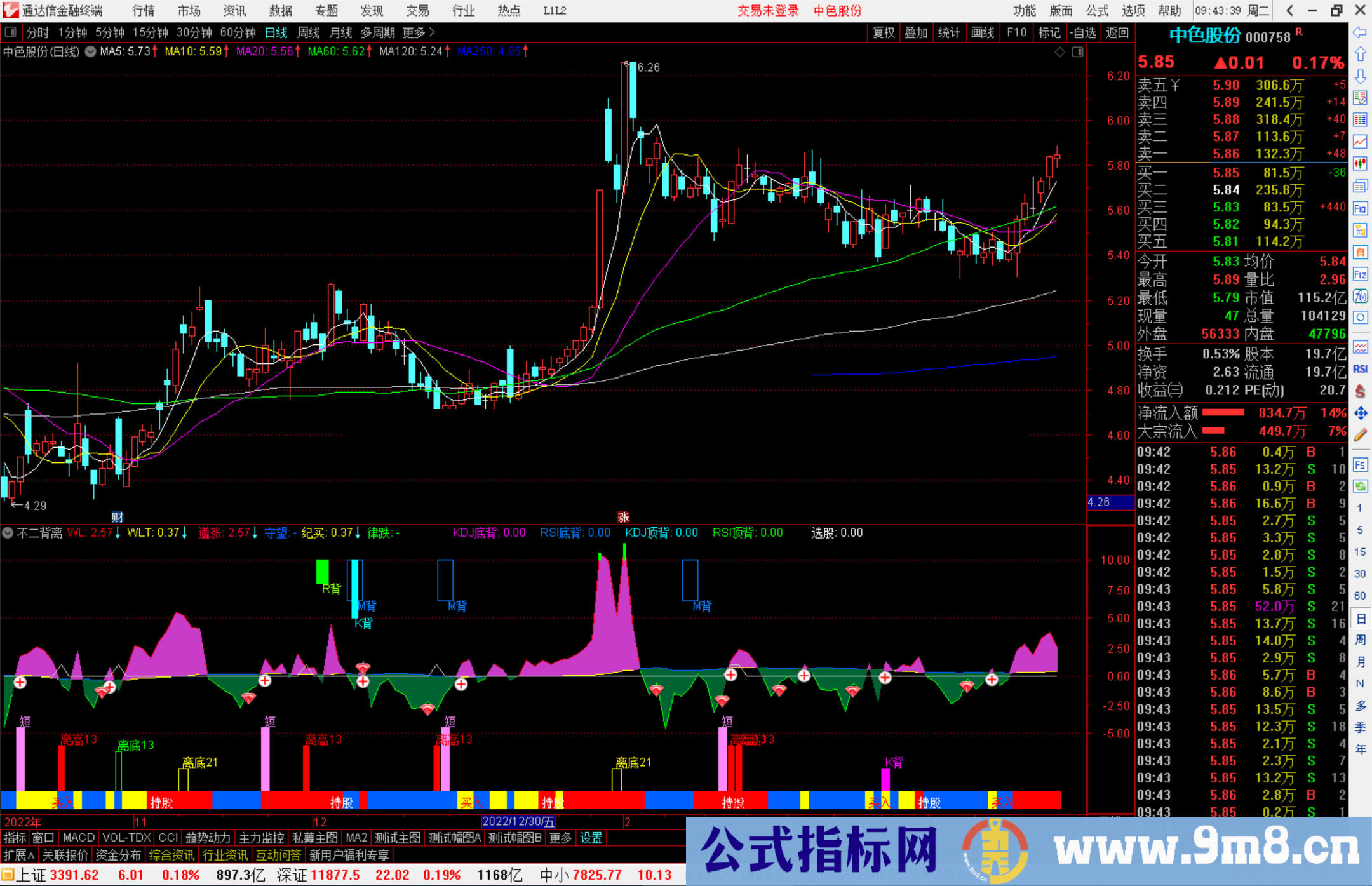Open the 标记 marking options

pyautogui.click(x=1049, y=32)
